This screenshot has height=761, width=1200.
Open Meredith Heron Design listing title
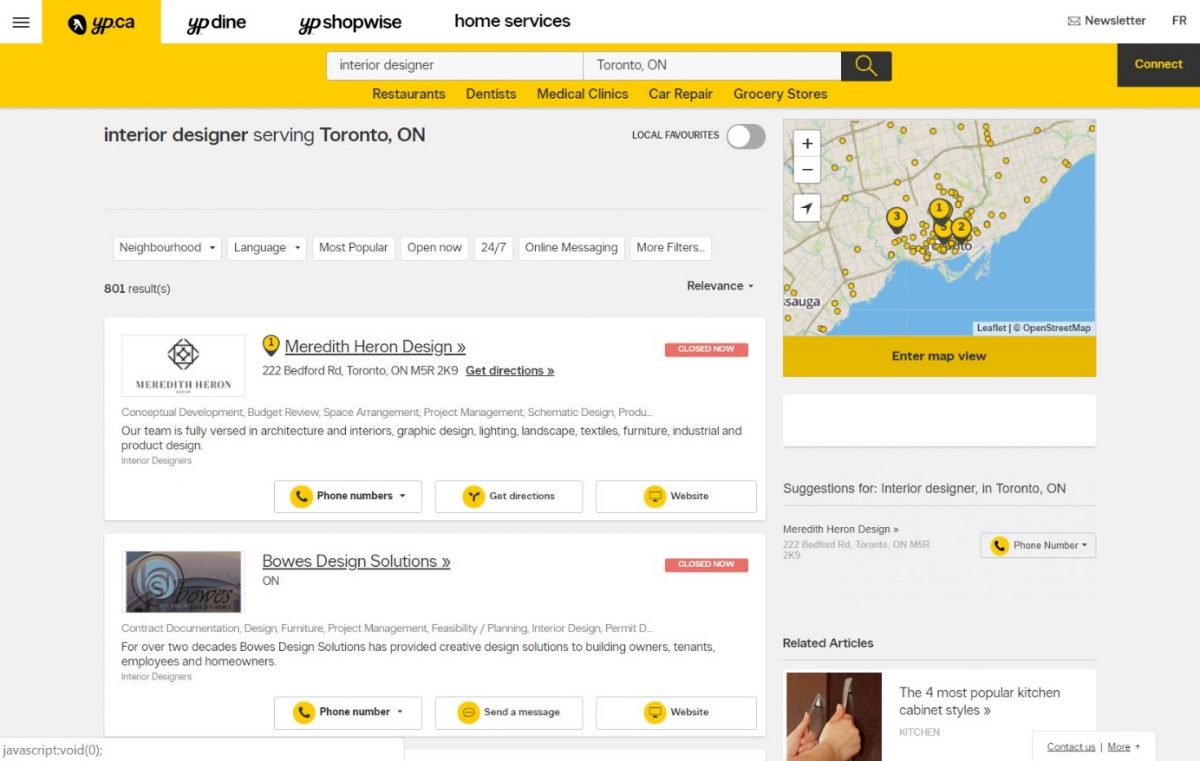click(x=375, y=346)
